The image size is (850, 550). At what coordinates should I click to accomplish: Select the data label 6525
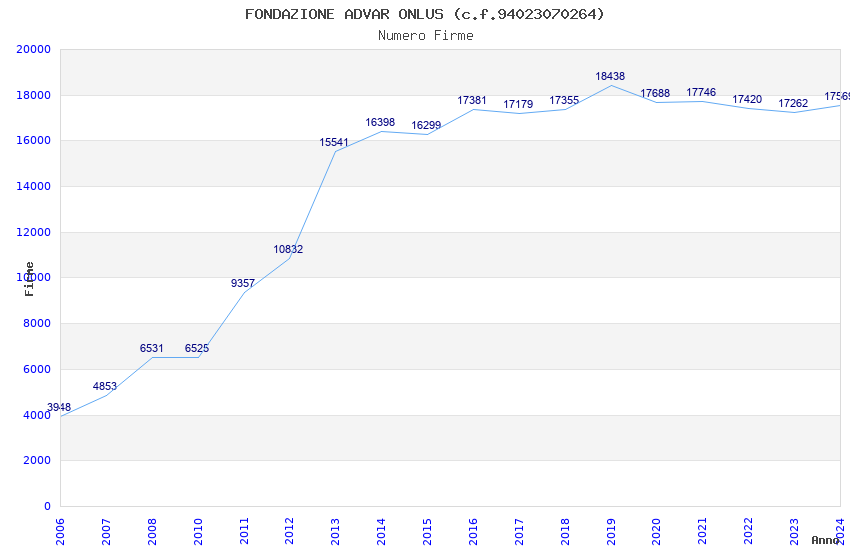(197, 348)
